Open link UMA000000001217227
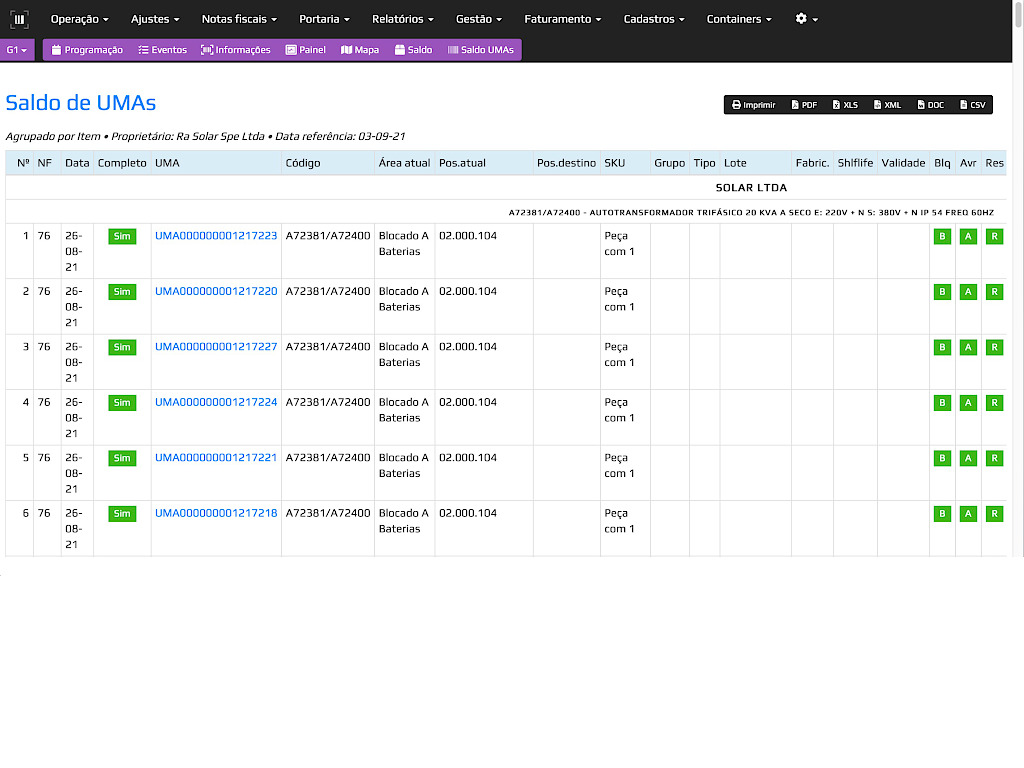The height and width of the screenshot is (768, 1024). point(216,347)
